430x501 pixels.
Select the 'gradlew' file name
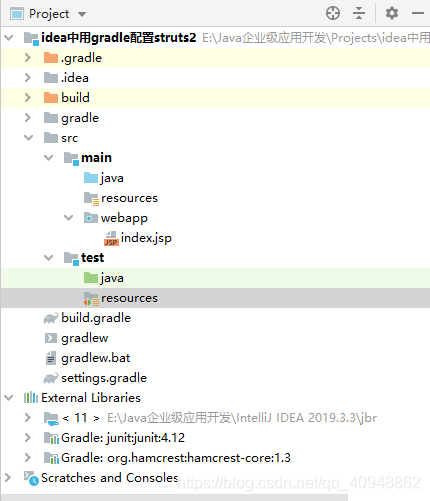coord(85,338)
